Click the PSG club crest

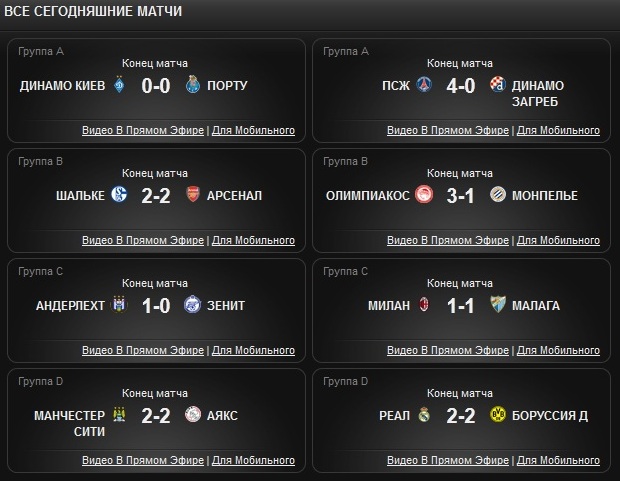click(x=426, y=85)
